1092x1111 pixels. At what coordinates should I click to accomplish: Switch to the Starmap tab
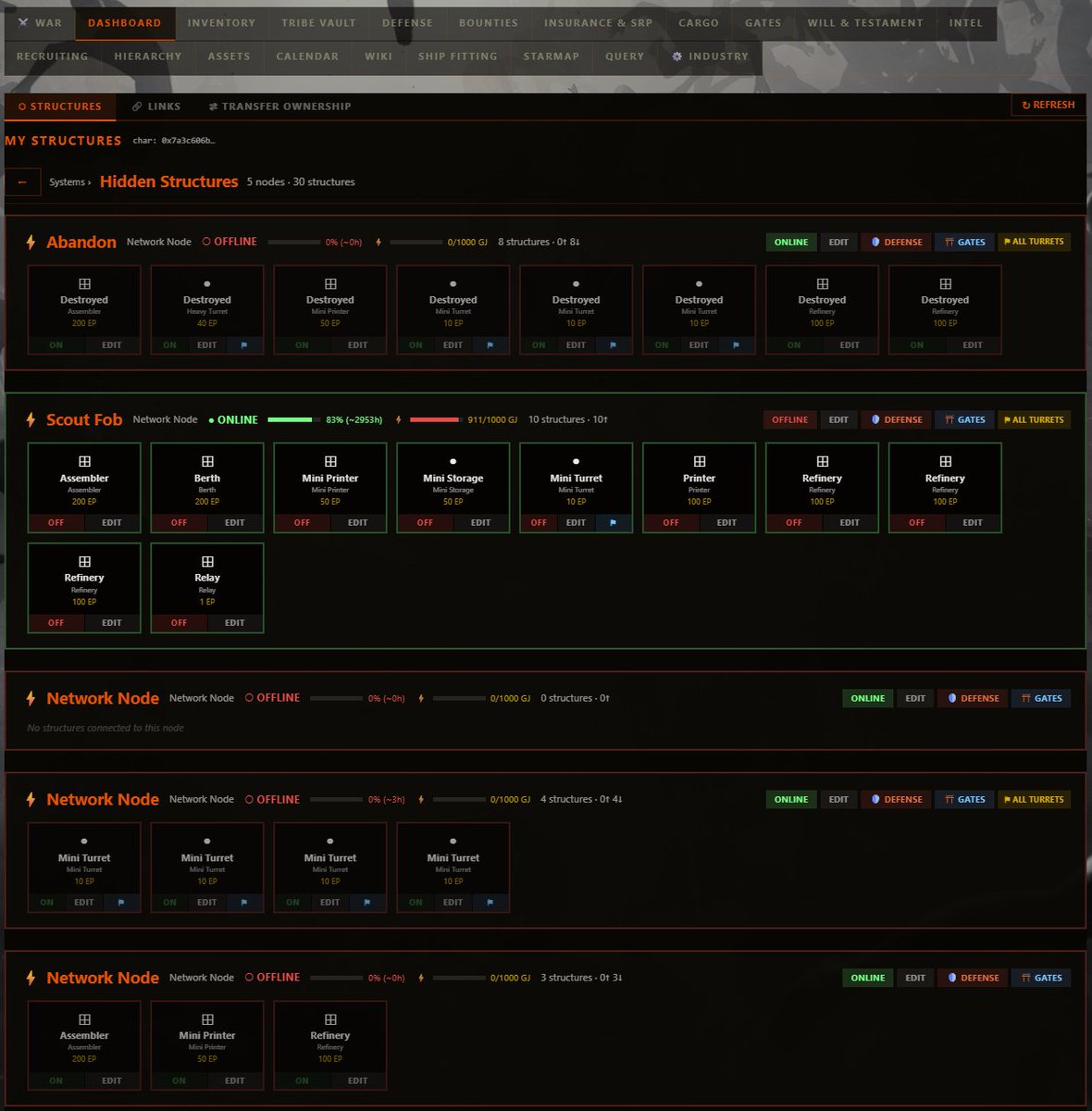coord(552,56)
